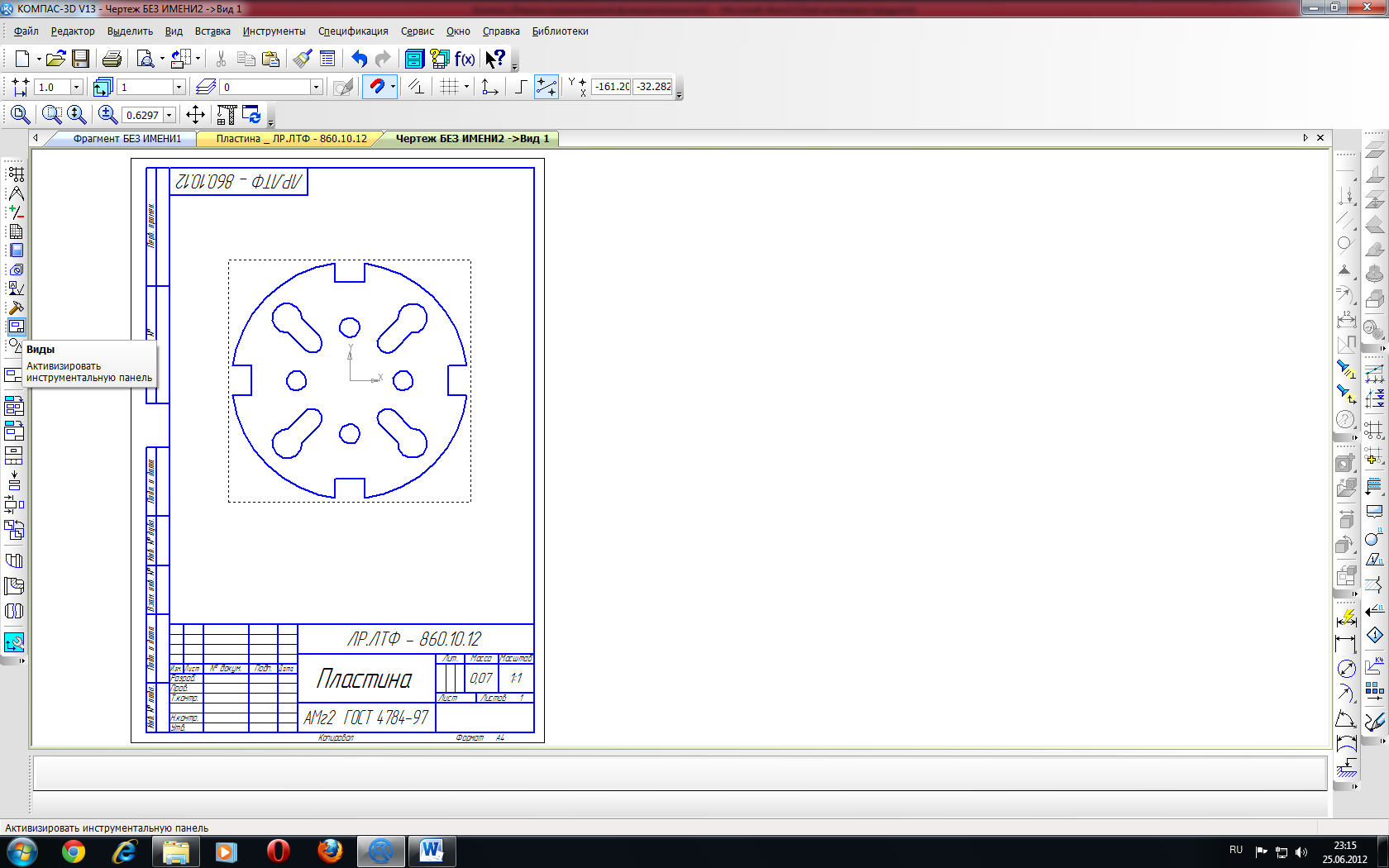Open the layer dropdown showing 0
Image resolution: width=1389 pixels, height=868 pixels.
(x=316, y=87)
